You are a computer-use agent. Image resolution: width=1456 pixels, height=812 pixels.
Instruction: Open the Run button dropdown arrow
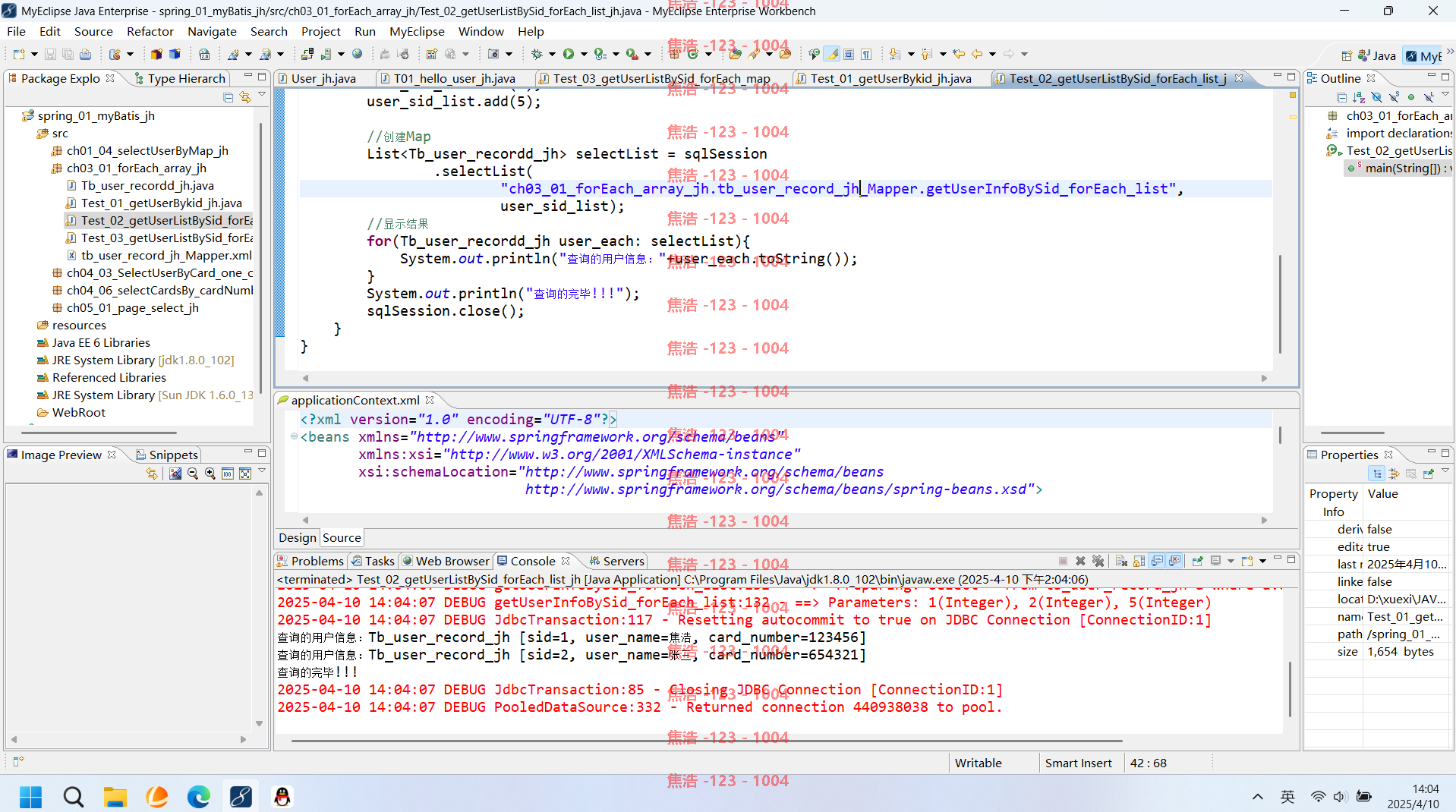(584, 54)
